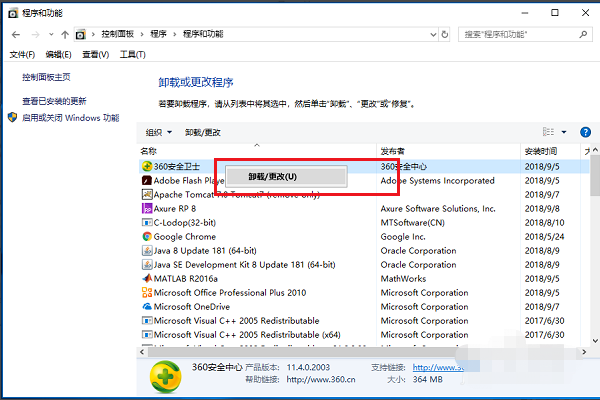Screen dimensions: 600x400
Task: Click install date 2018/5/24
Action: [544, 237]
